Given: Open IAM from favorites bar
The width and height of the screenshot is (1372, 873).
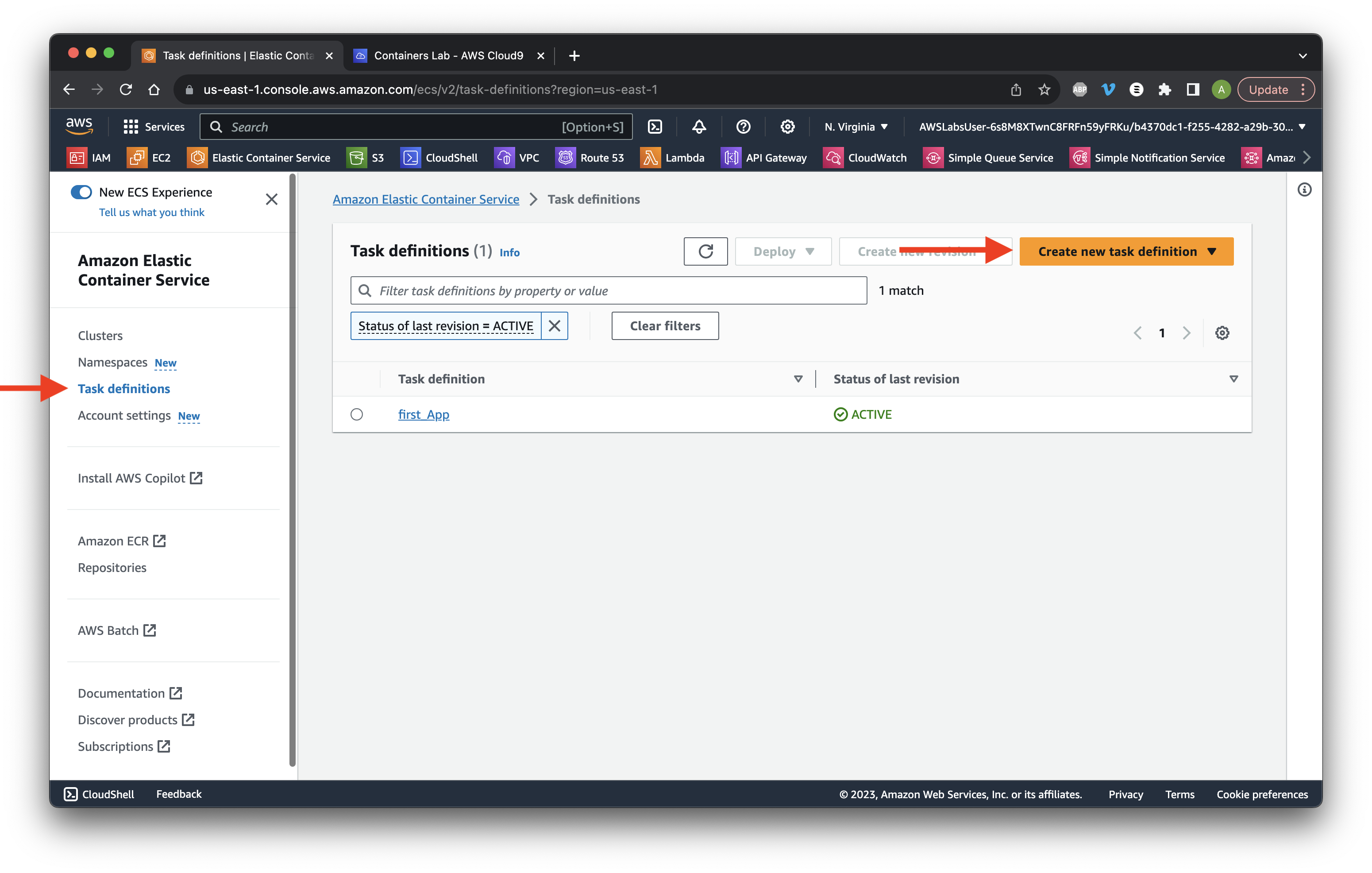Looking at the screenshot, I should click(89, 158).
